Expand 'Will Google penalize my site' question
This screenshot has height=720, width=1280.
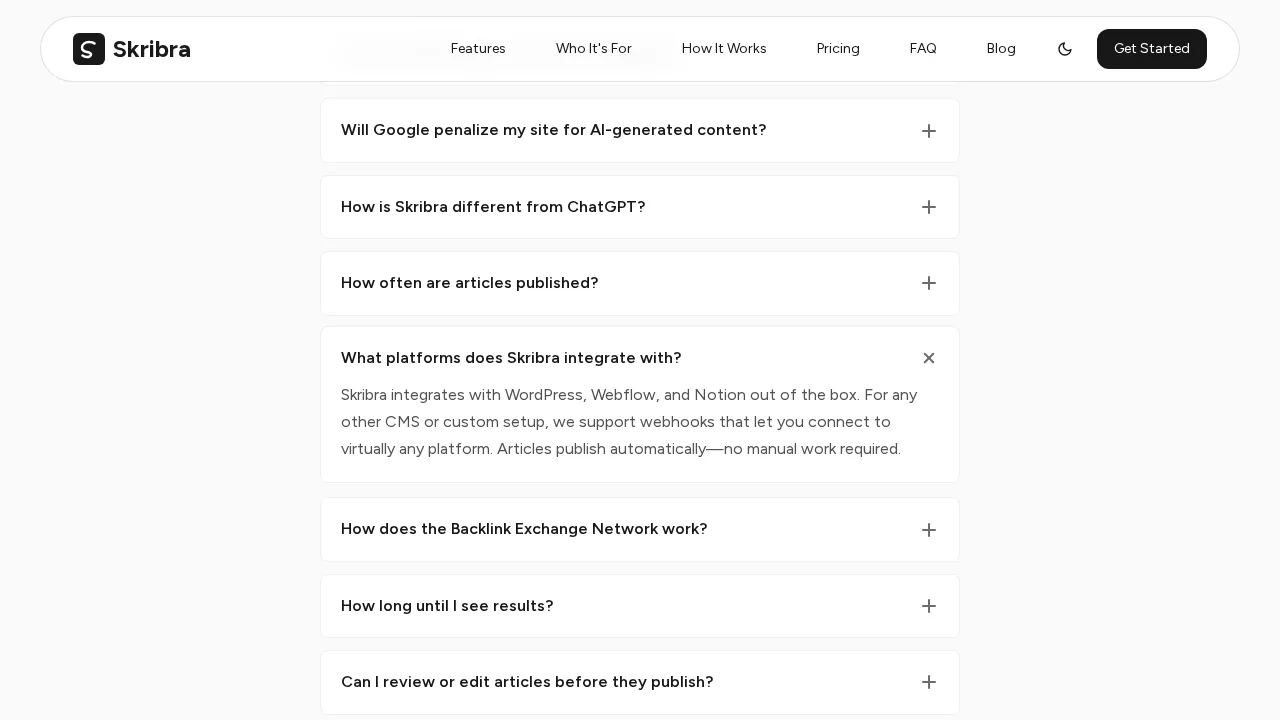(x=553, y=130)
